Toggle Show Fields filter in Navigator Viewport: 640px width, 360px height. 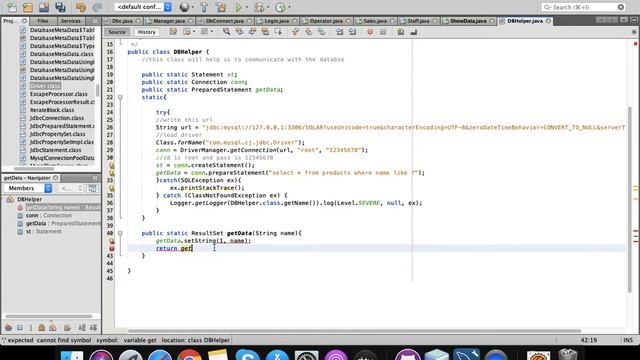20,327
